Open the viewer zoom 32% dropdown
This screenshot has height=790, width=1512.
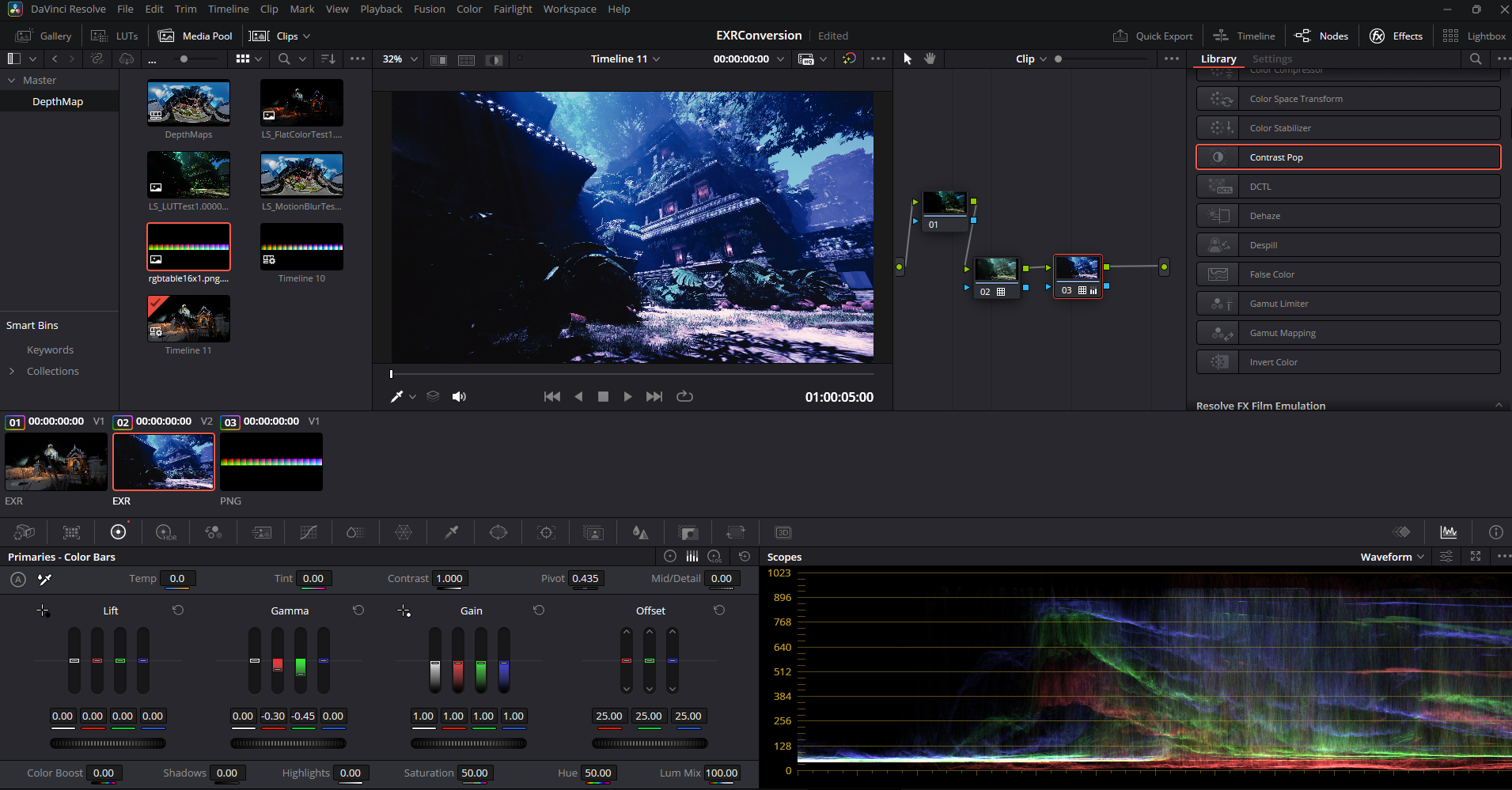[x=400, y=59]
